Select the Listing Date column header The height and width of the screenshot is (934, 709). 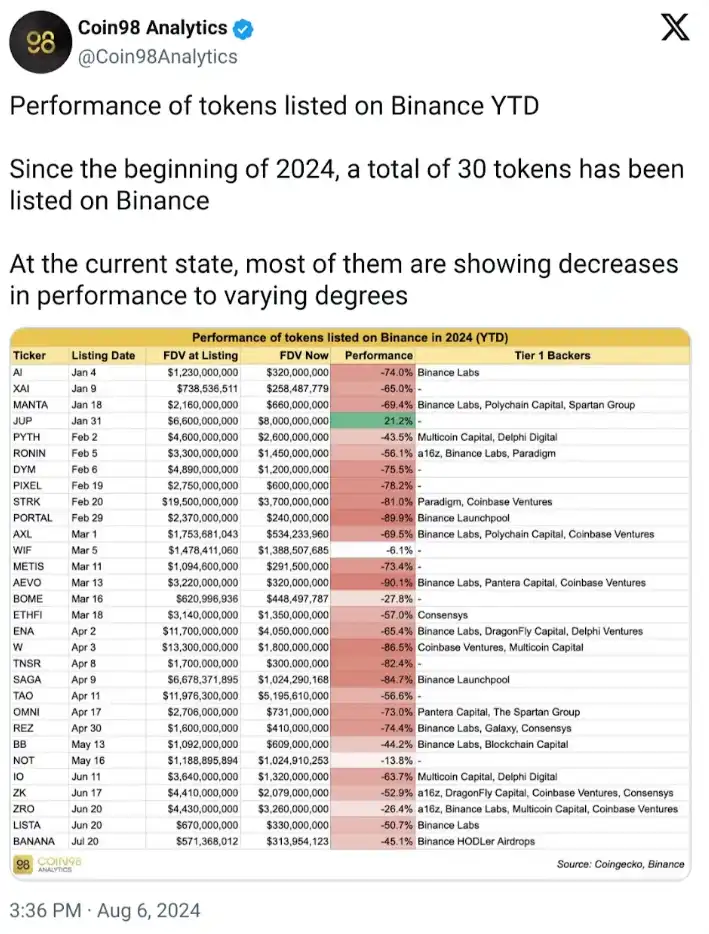click(x=102, y=355)
